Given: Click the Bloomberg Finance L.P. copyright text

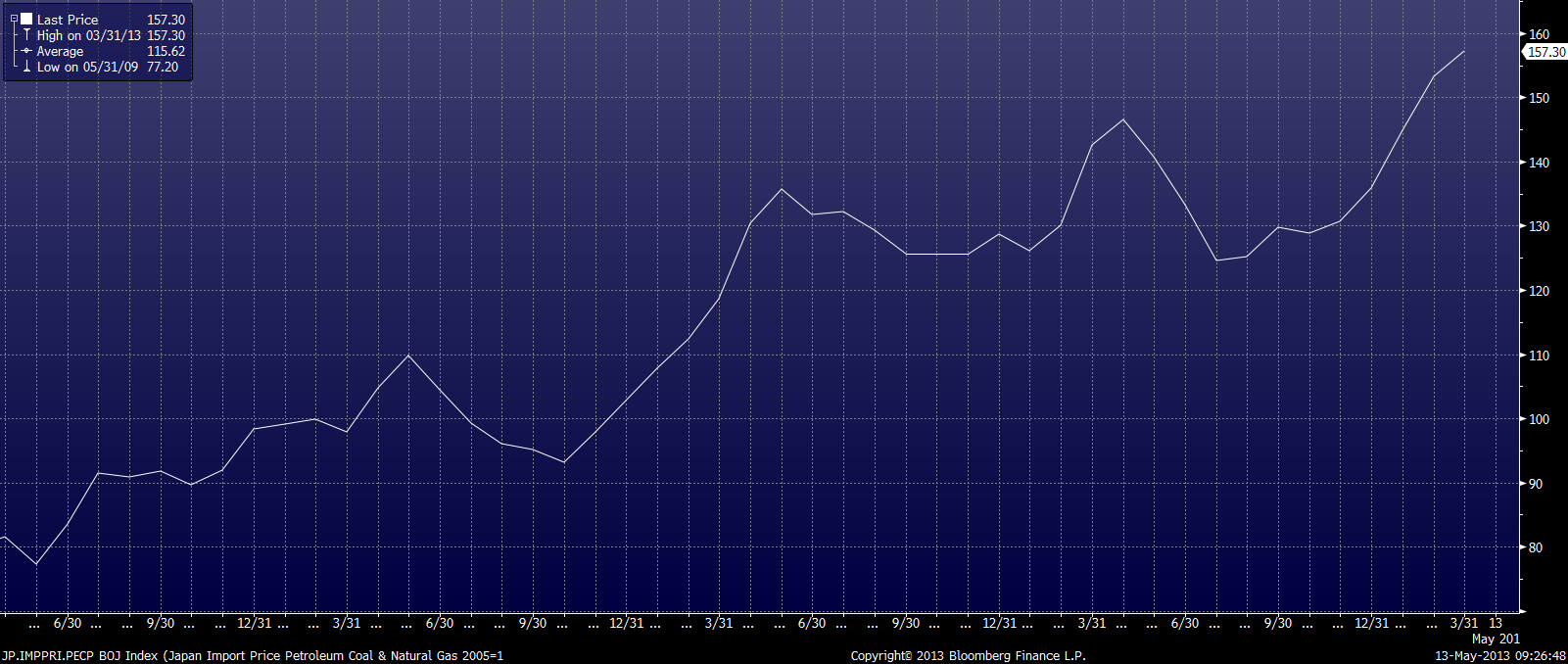Looking at the screenshot, I should coord(969,656).
